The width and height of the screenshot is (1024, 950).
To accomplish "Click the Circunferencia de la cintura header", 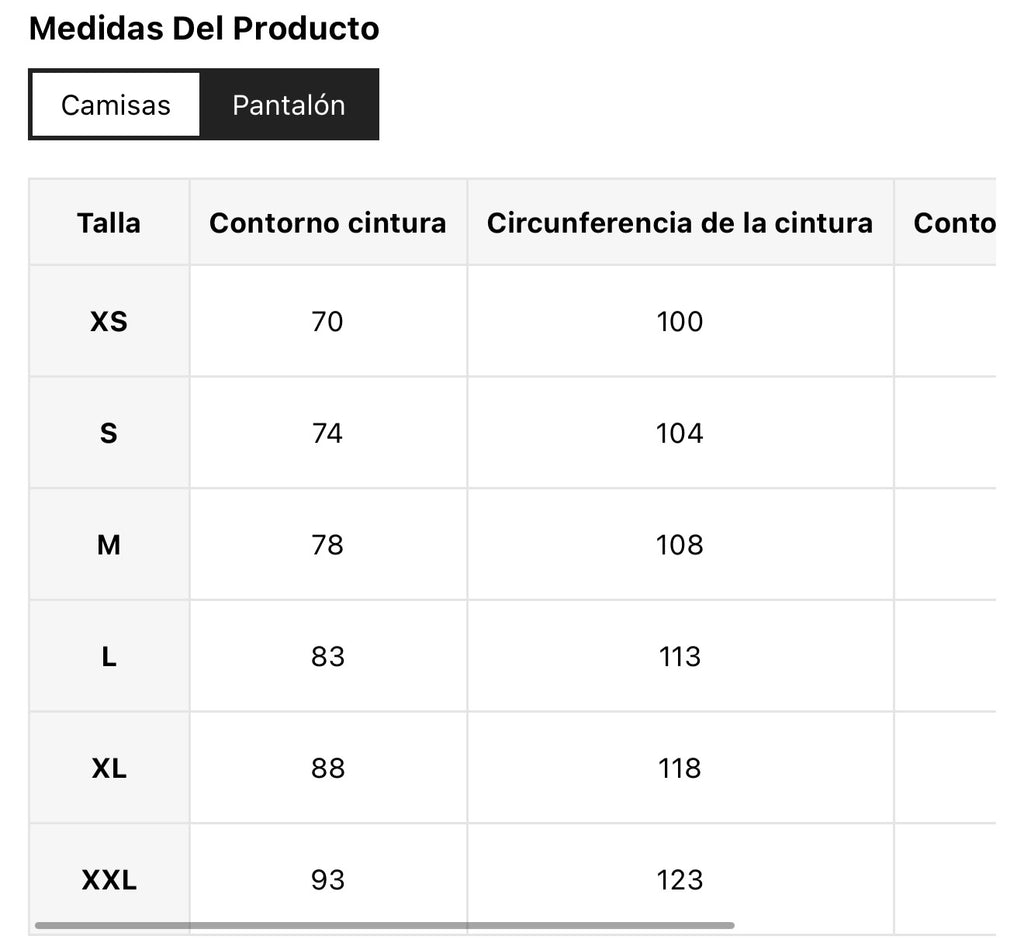I will click(x=680, y=223).
